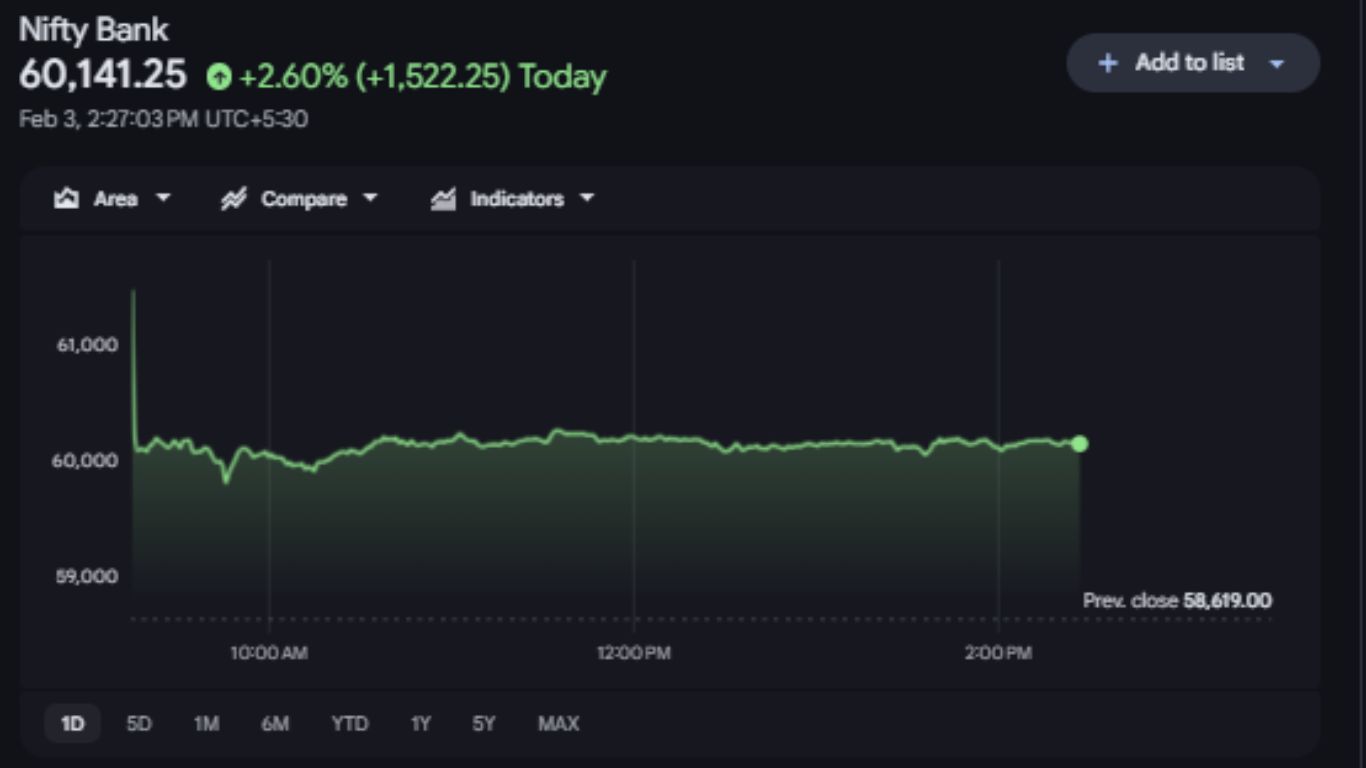This screenshot has width=1366, height=768.
Task: Select the 1Y time range
Action: 421,723
